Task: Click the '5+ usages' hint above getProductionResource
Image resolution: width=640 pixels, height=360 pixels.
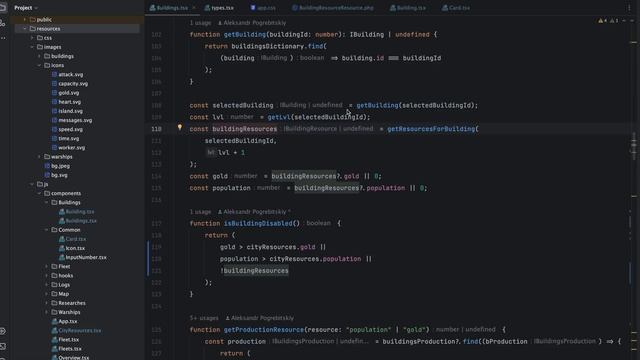Action: coord(204,318)
